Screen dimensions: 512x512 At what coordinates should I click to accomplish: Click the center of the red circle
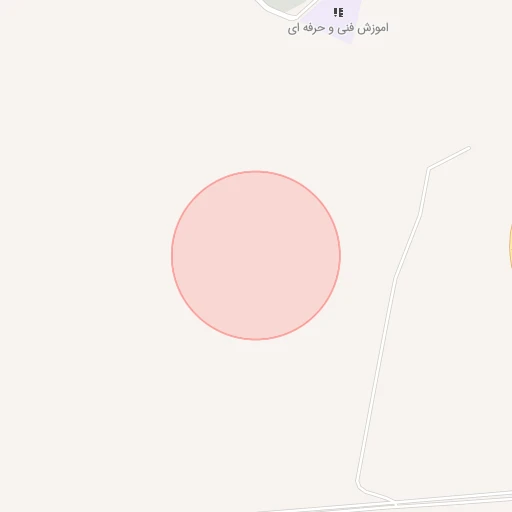click(x=256, y=256)
